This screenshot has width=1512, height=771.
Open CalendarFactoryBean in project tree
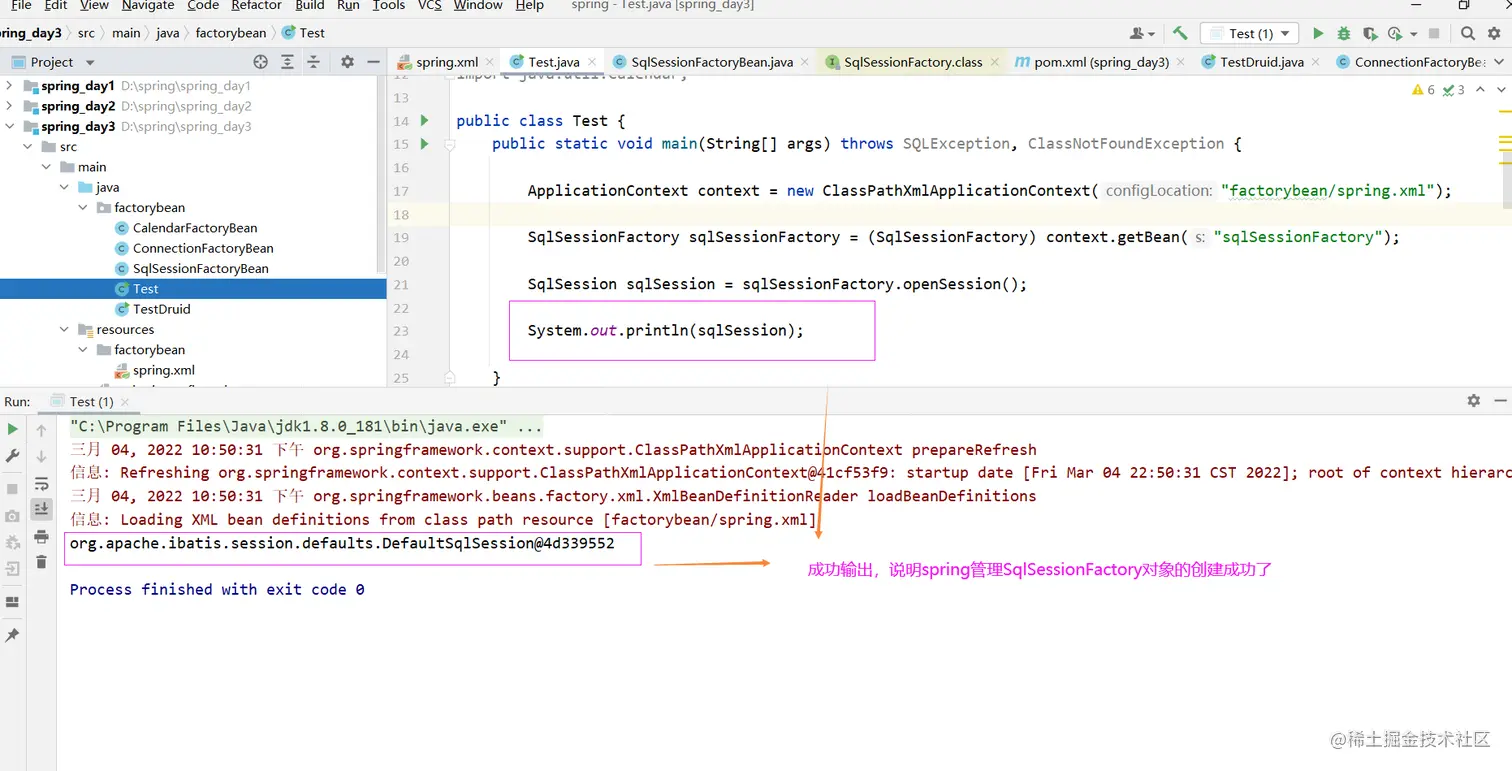pos(195,228)
